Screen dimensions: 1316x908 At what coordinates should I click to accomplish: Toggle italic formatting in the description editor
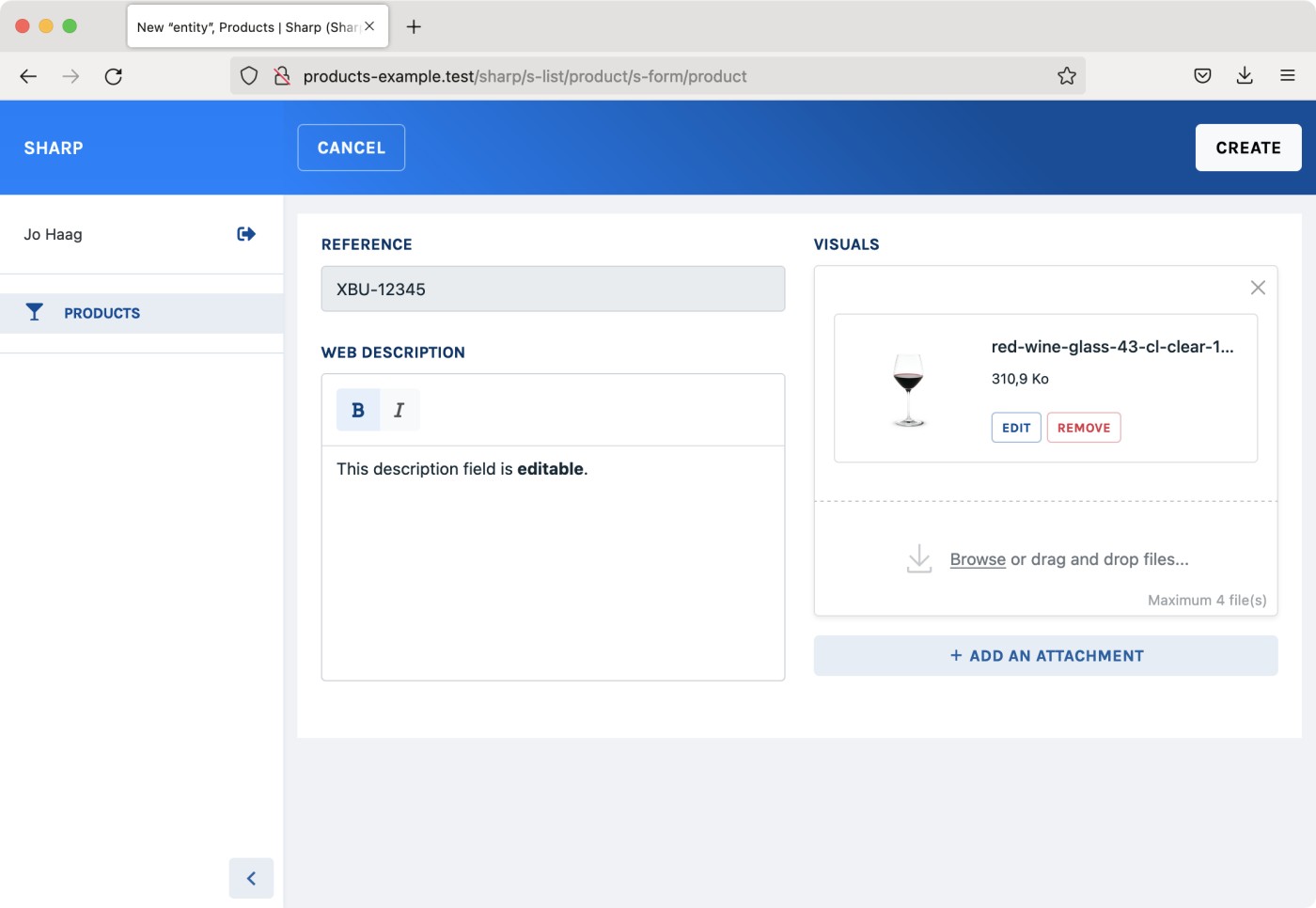click(399, 410)
